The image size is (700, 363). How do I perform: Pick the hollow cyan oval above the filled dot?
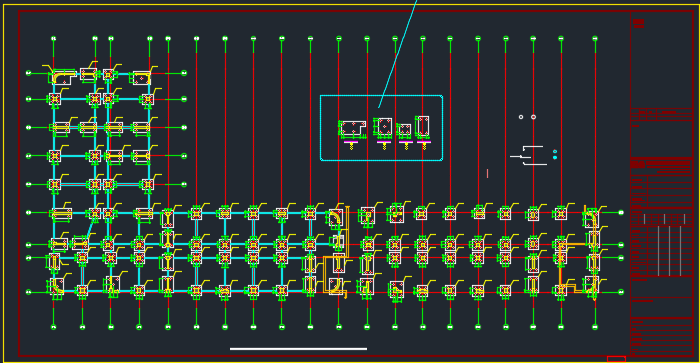point(555,151)
